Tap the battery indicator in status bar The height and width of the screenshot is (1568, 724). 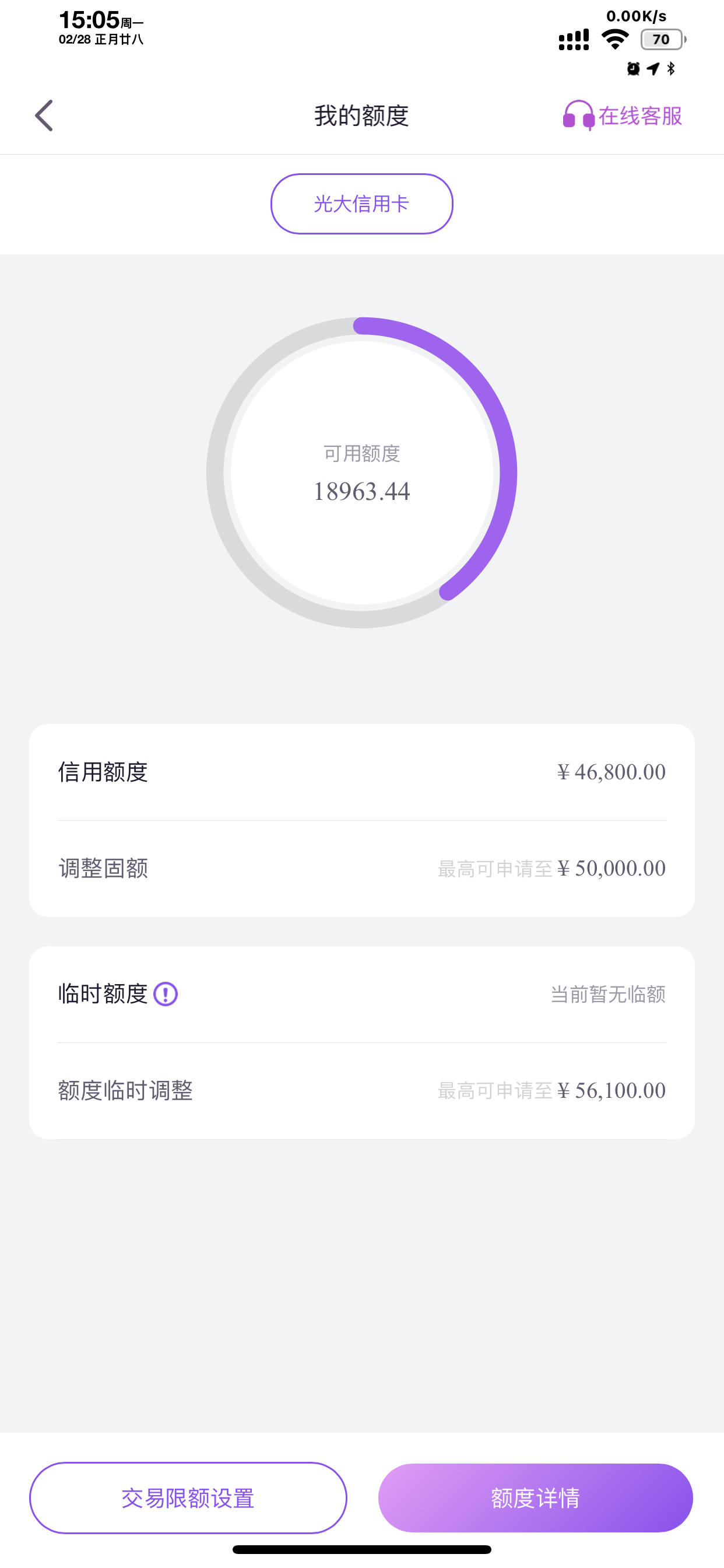[x=663, y=40]
